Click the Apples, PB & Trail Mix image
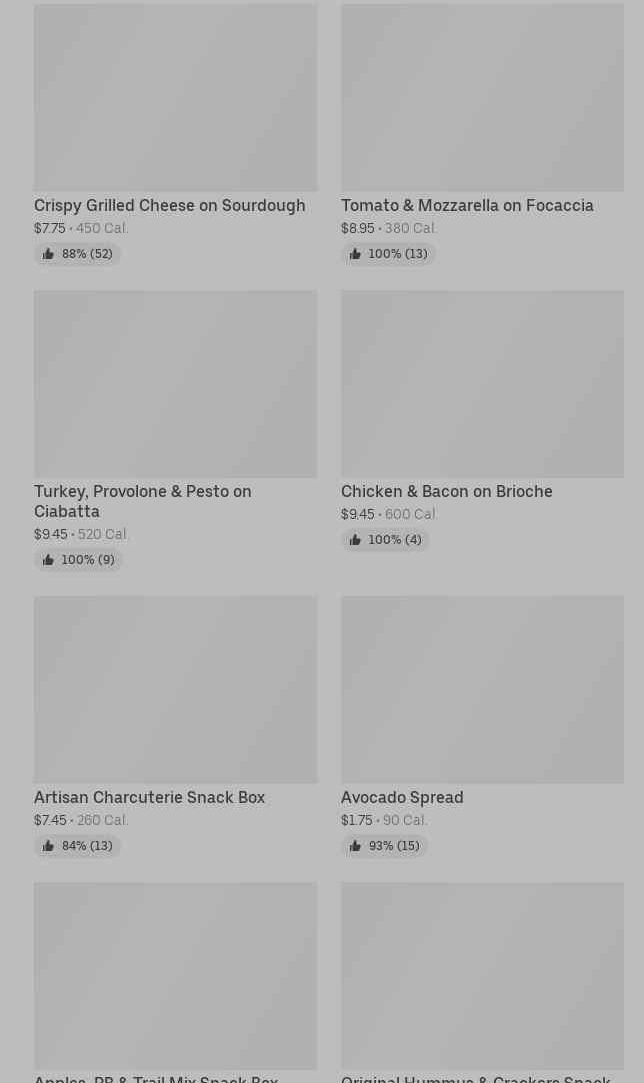Screen dimensions: 644x1083 175,976
